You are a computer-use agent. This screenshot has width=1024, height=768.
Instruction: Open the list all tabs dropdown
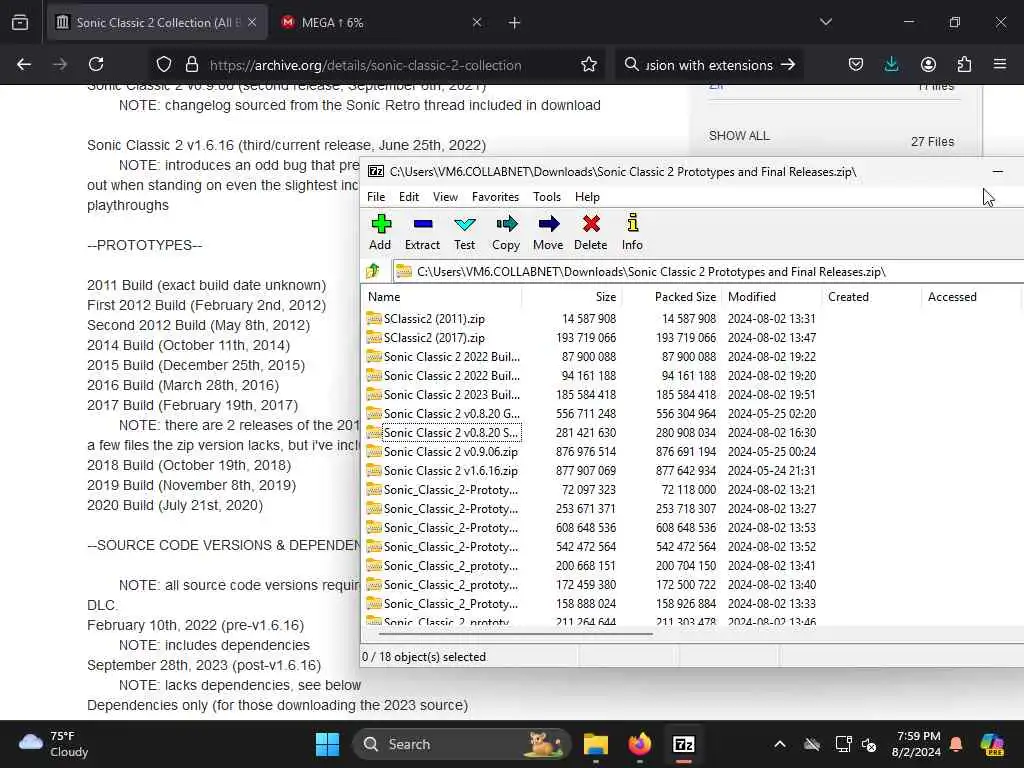[825, 22]
